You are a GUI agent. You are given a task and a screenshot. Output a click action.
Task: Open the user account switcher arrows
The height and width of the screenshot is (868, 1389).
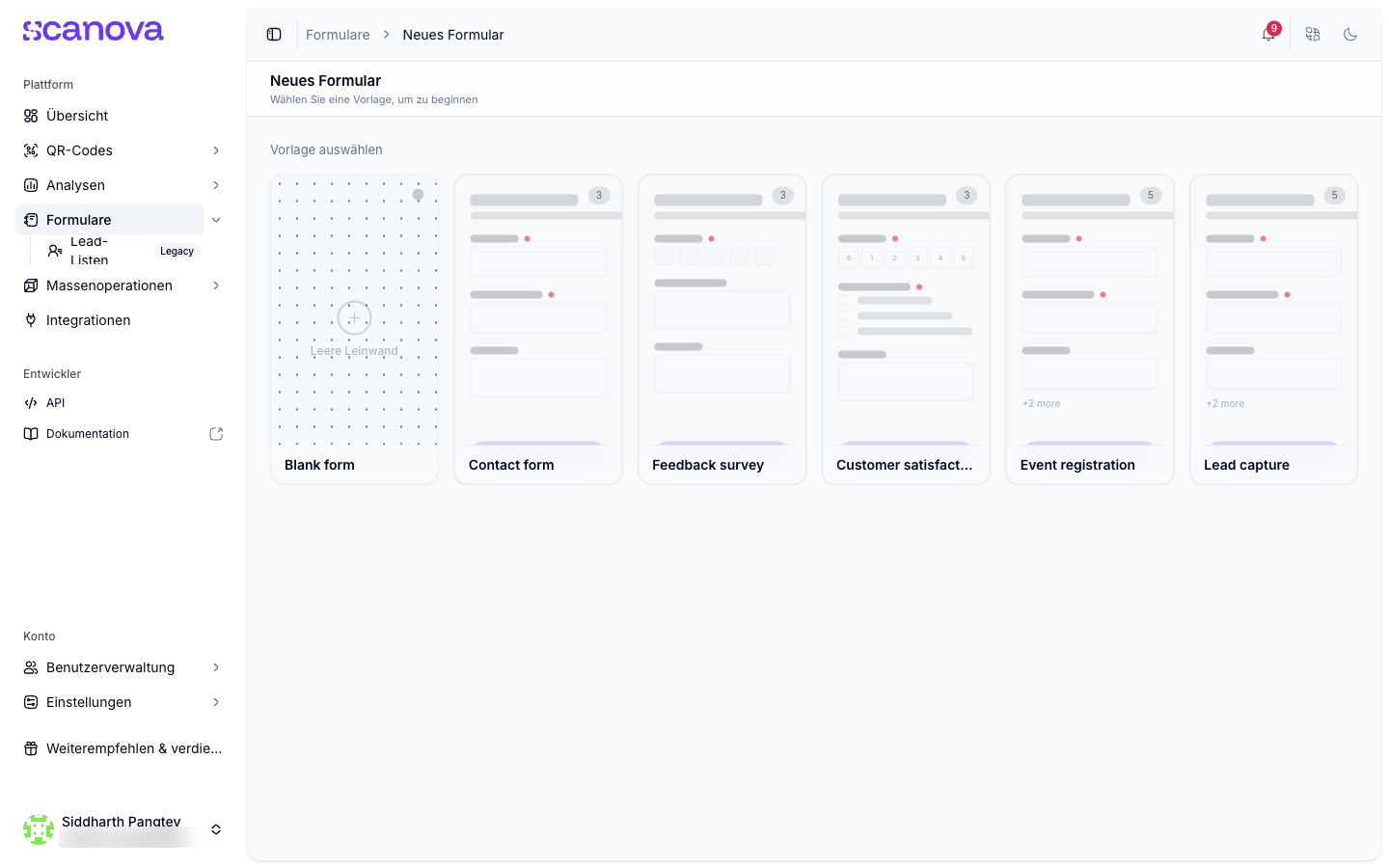(x=216, y=829)
